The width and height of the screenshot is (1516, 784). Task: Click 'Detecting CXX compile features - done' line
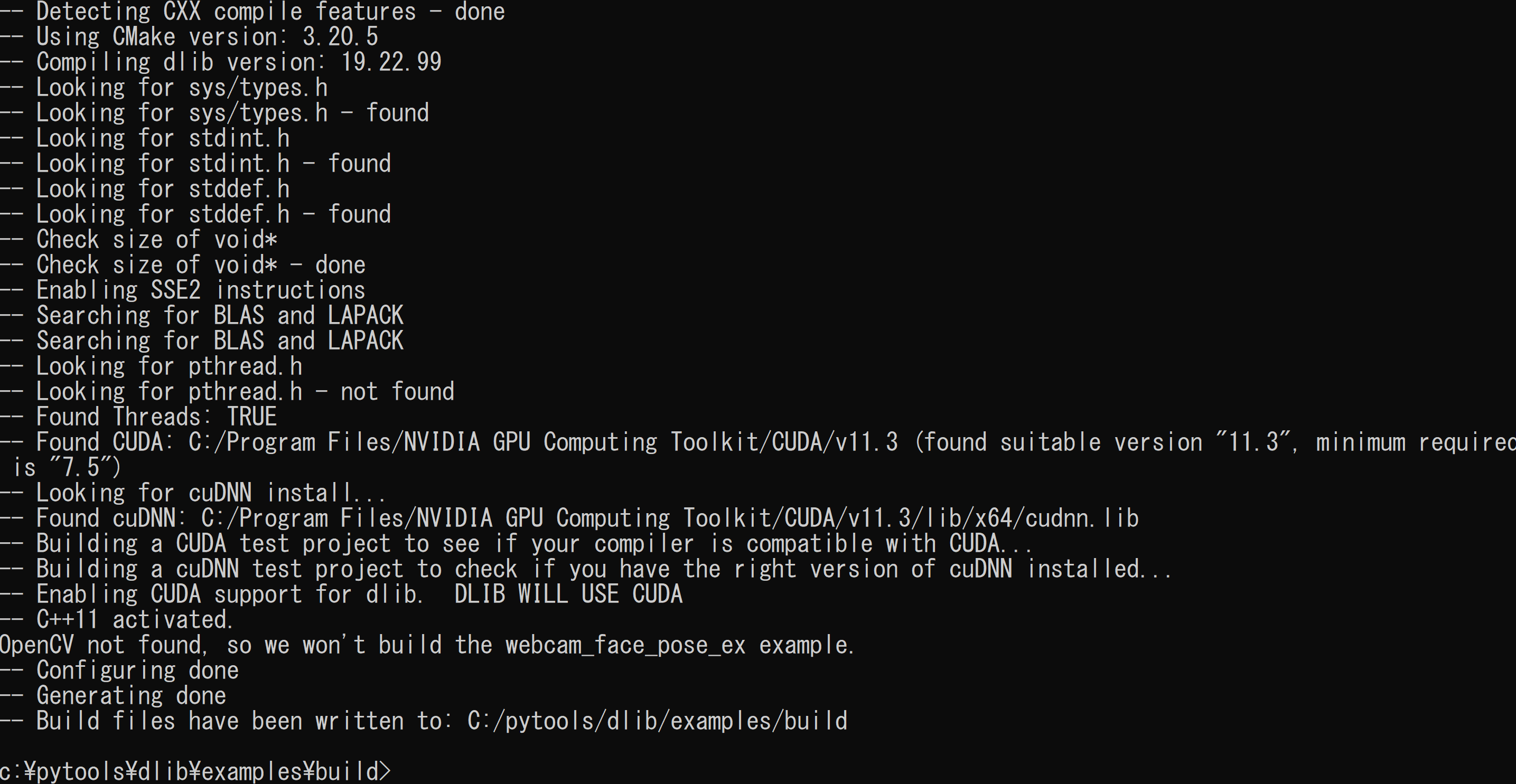click(252, 12)
